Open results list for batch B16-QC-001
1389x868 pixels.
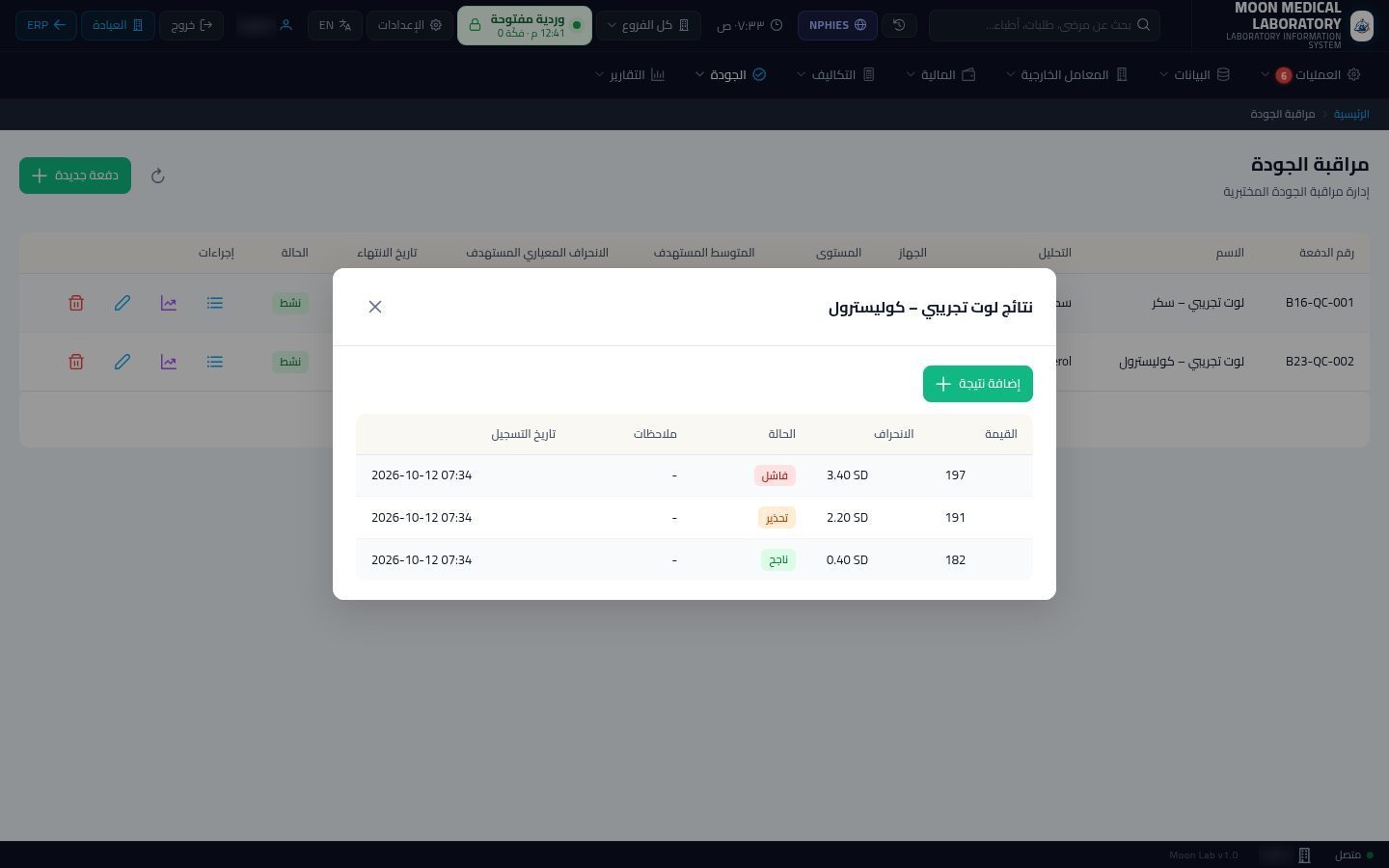215,303
